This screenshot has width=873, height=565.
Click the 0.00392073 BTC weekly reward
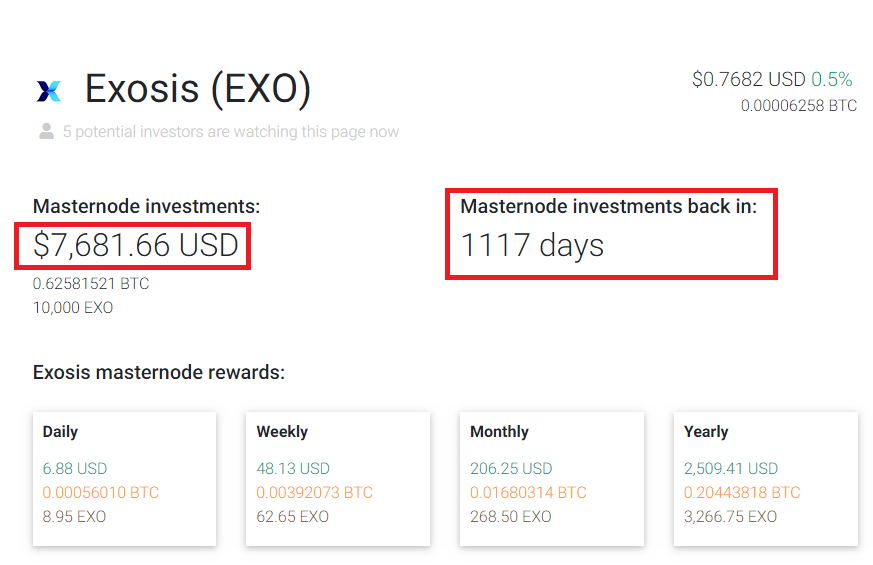click(314, 493)
